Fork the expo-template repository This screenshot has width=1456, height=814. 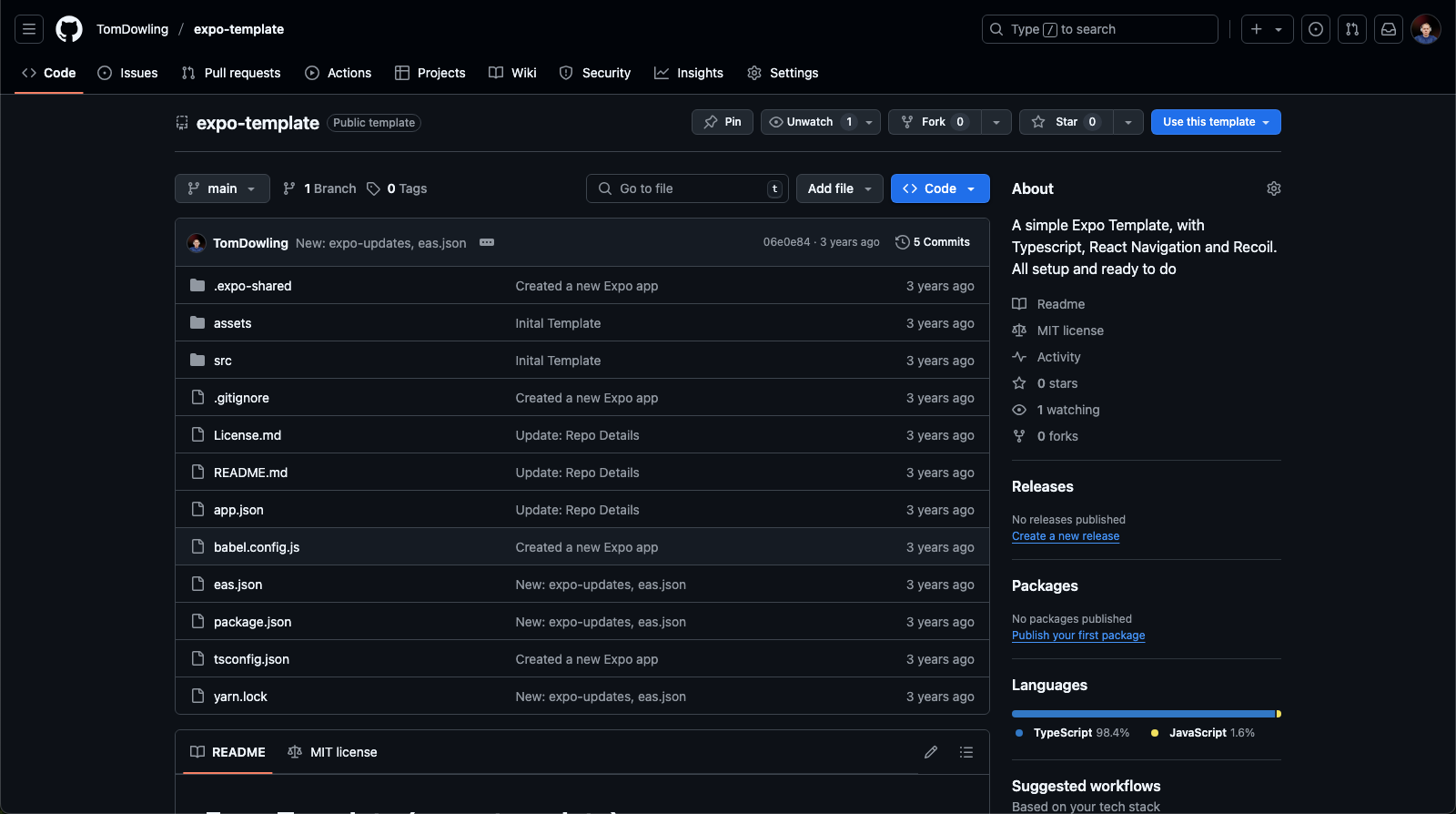tap(935, 122)
